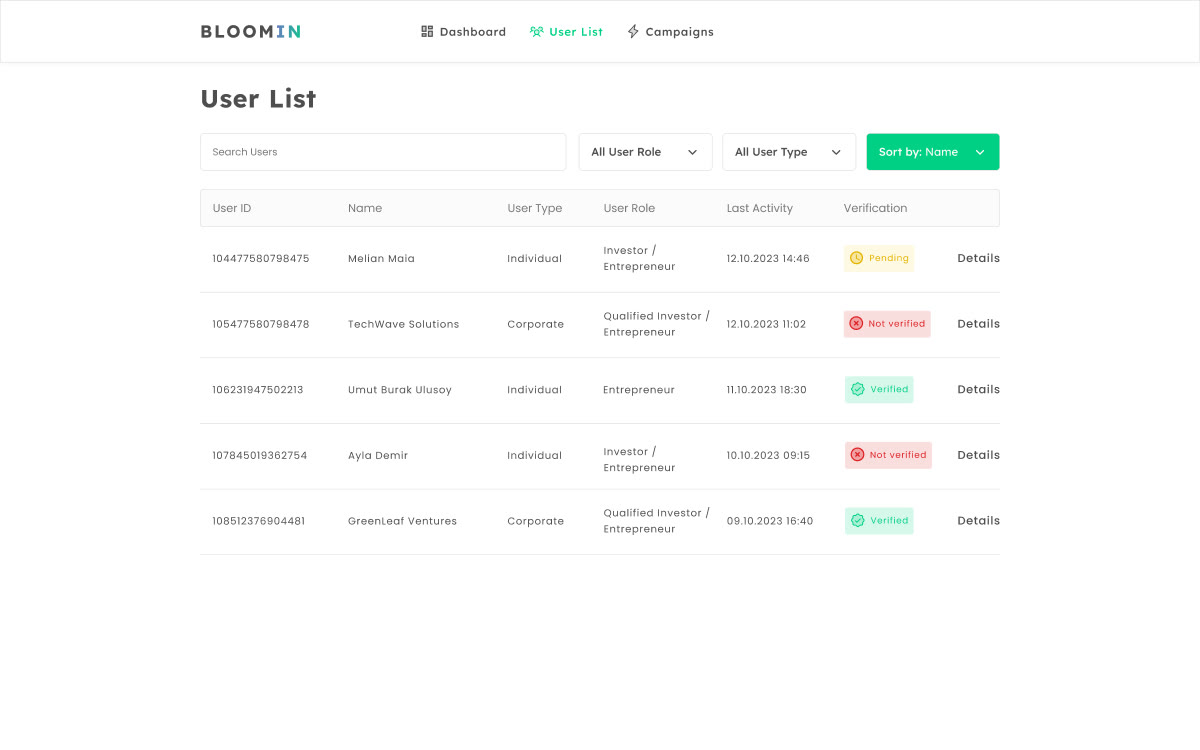
Task: Click the name GreenLeaf Ventures
Action: 403,521
